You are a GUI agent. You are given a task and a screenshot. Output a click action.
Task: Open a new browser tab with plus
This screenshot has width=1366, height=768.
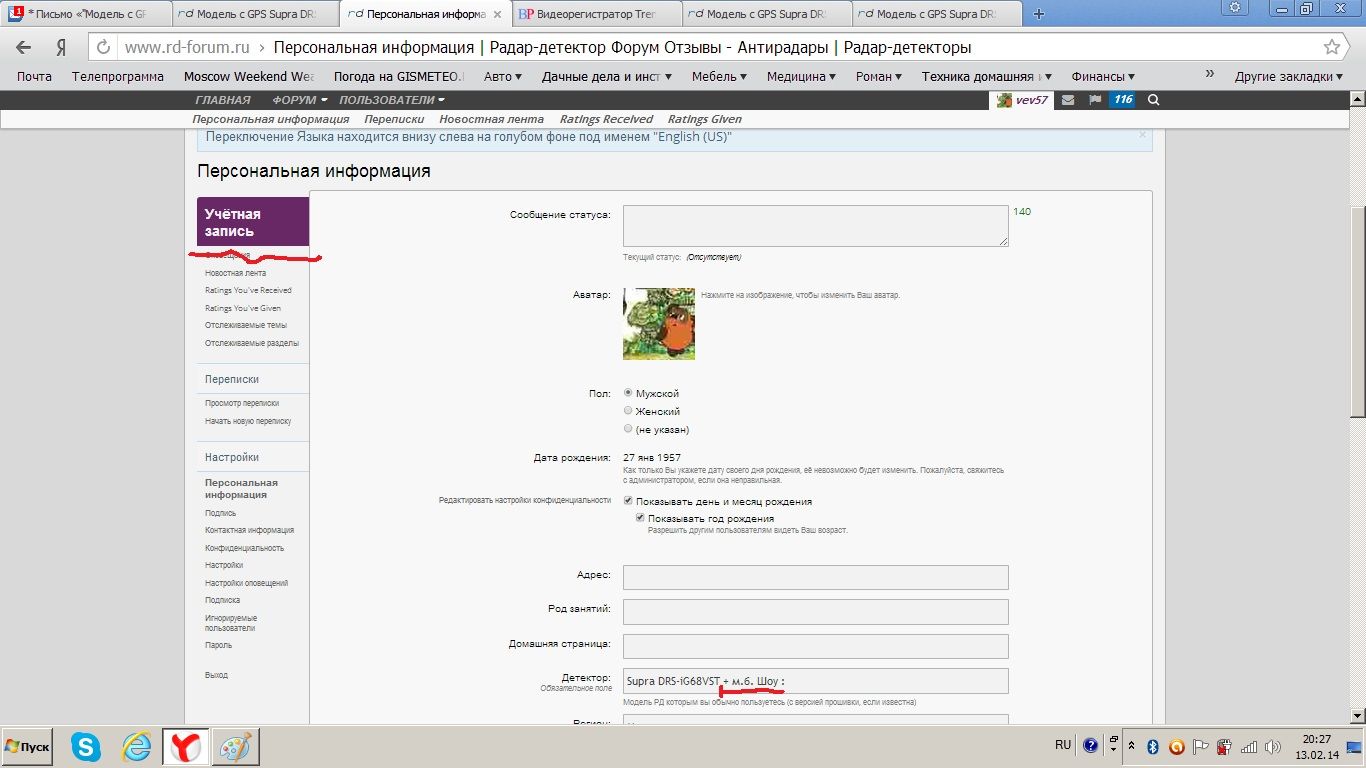(1039, 14)
